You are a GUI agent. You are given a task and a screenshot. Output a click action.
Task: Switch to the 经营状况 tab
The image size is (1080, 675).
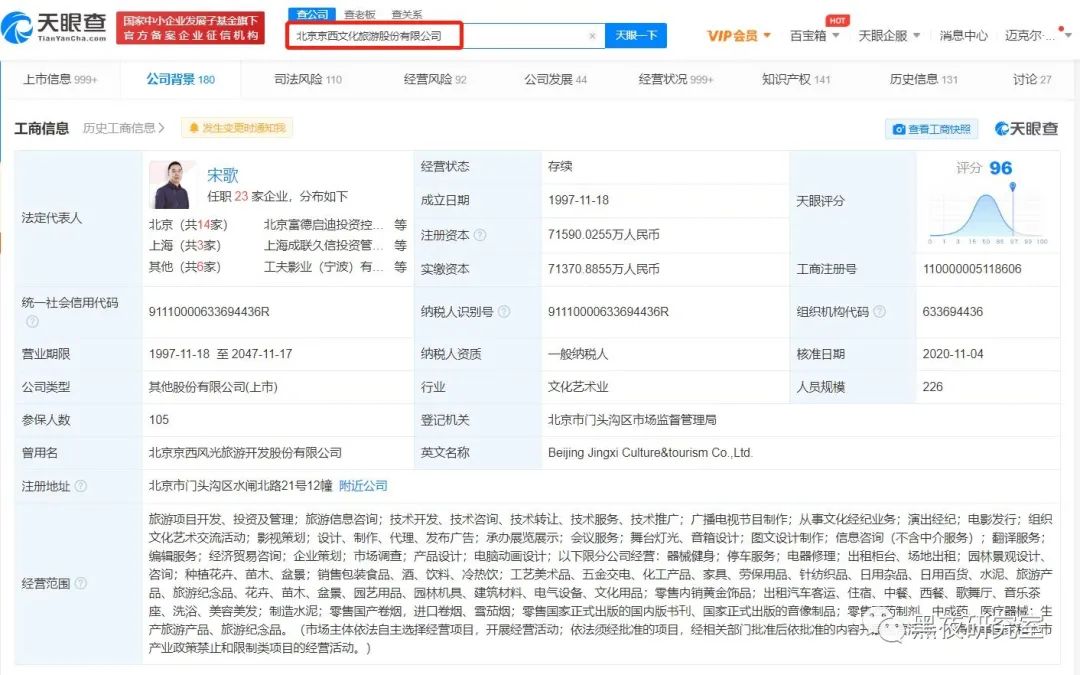click(676, 79)
